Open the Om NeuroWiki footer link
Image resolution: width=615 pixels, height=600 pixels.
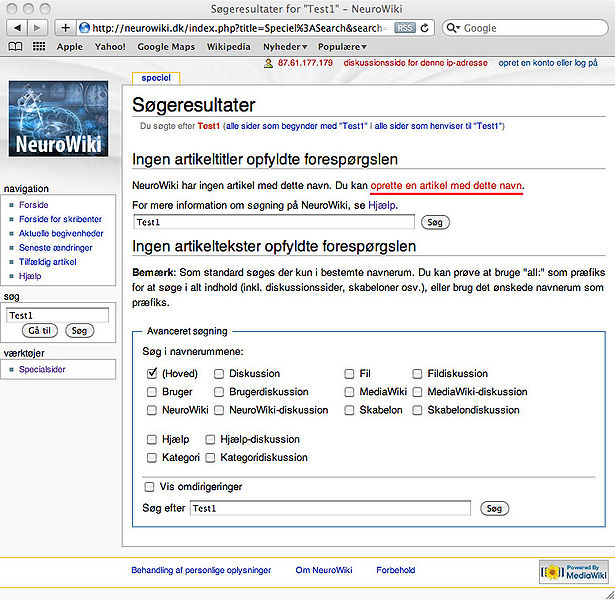tap(324, 570)
